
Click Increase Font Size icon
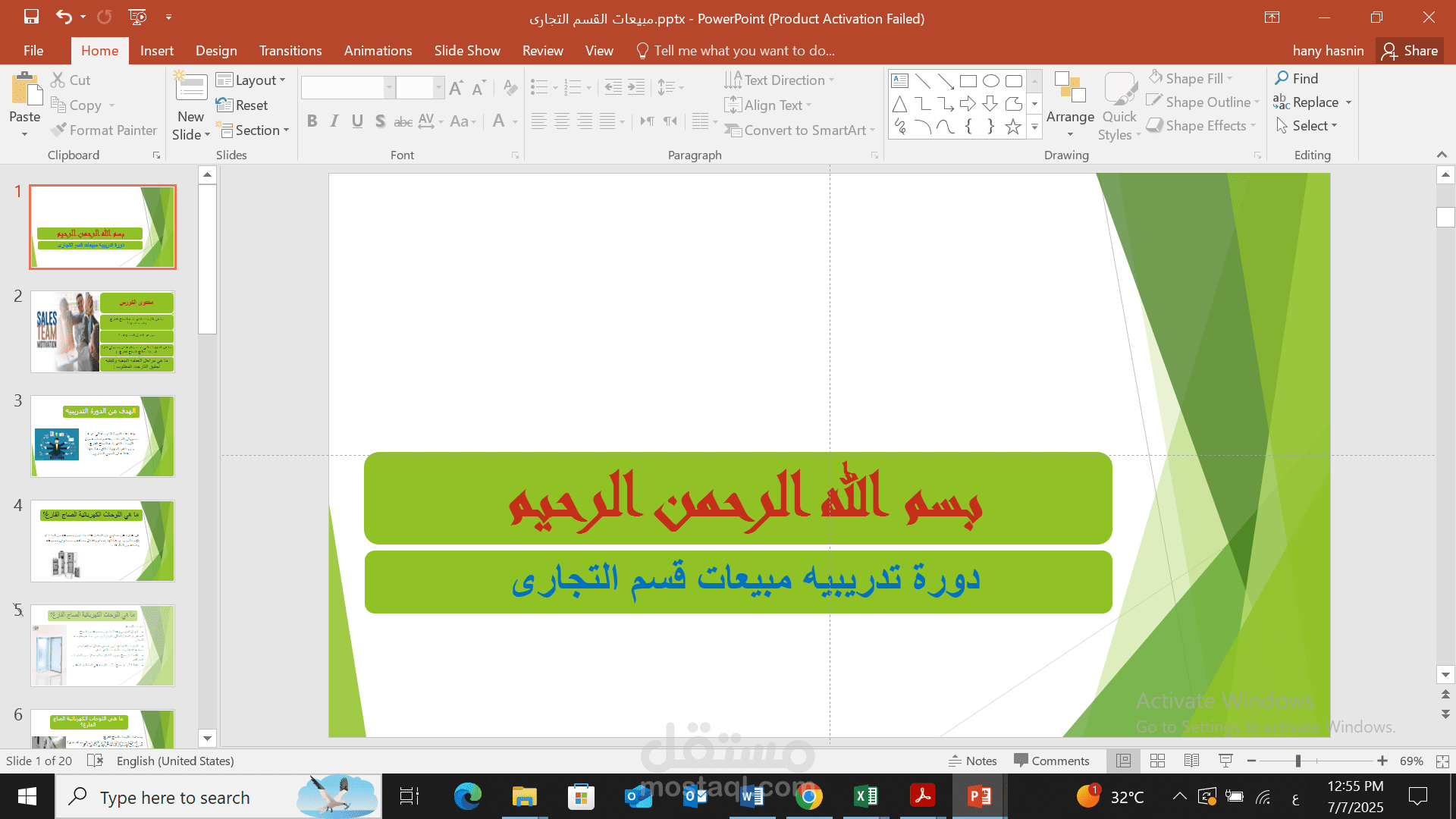pyautogui.click(x=456, y=88)
